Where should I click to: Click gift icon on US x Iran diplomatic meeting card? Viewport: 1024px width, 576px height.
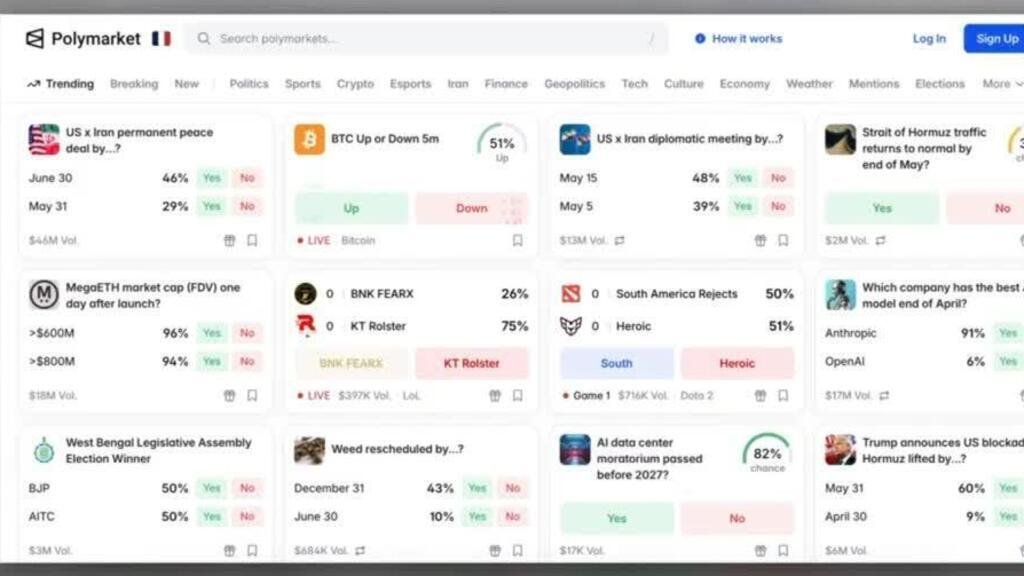pyautogui.click(x=760, y=240)
